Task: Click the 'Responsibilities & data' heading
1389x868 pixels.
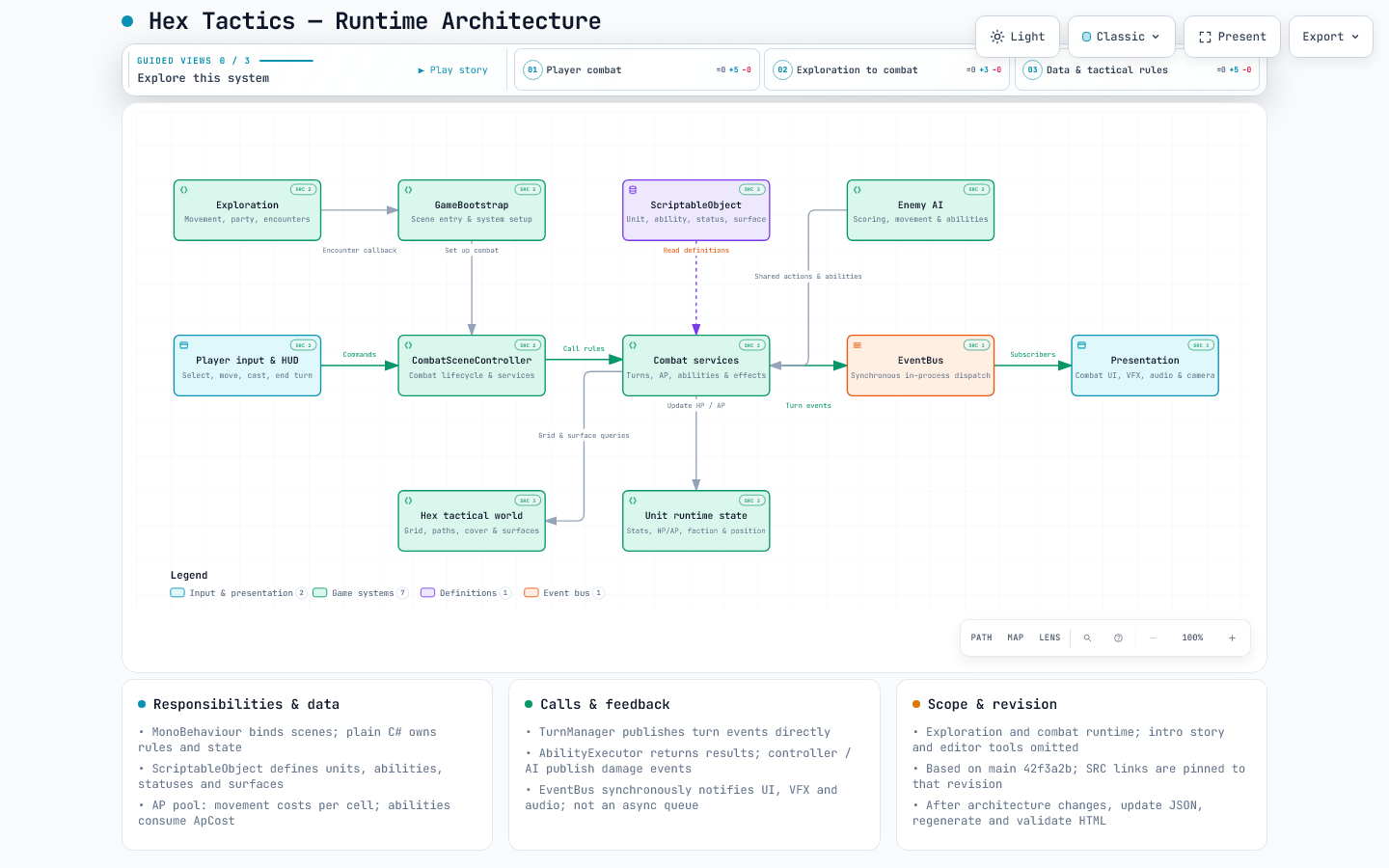Action: tap(246, 705)
